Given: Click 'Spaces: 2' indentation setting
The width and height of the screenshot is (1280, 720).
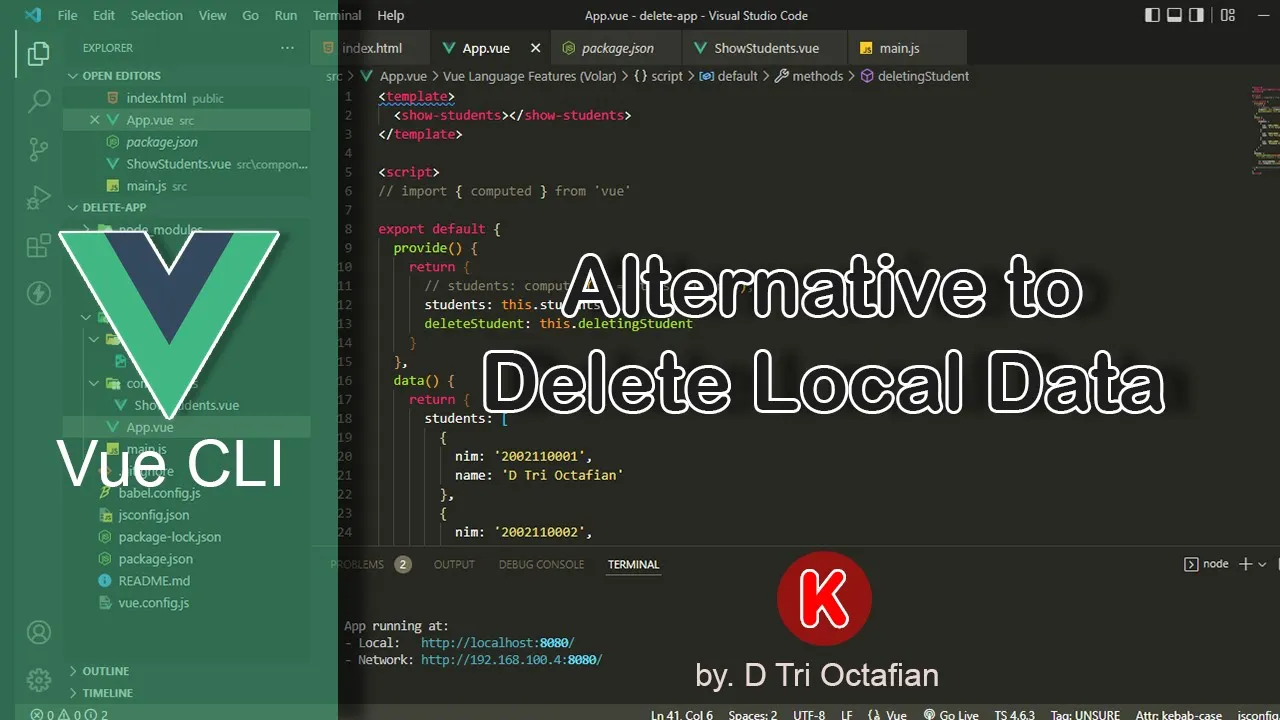Looking at the screenshot, I should click(752, 714).
